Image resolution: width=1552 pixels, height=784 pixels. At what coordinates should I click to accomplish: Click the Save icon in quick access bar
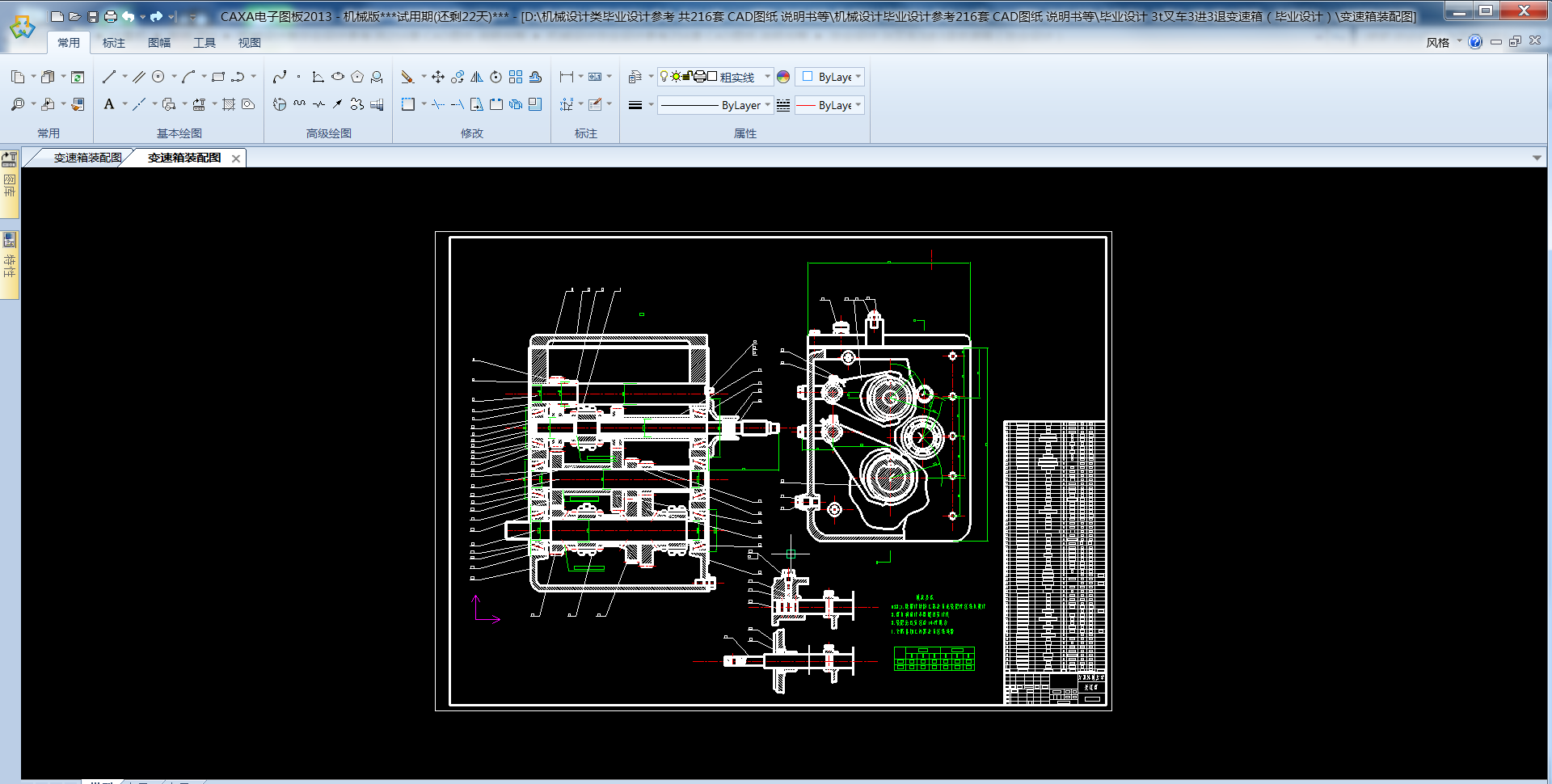point(93,16)
